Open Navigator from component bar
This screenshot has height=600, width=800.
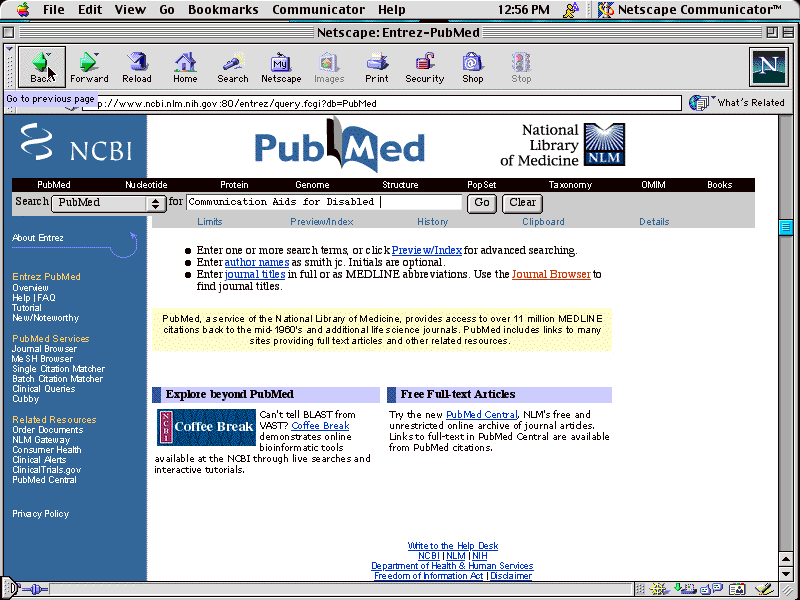pos(658,590)
